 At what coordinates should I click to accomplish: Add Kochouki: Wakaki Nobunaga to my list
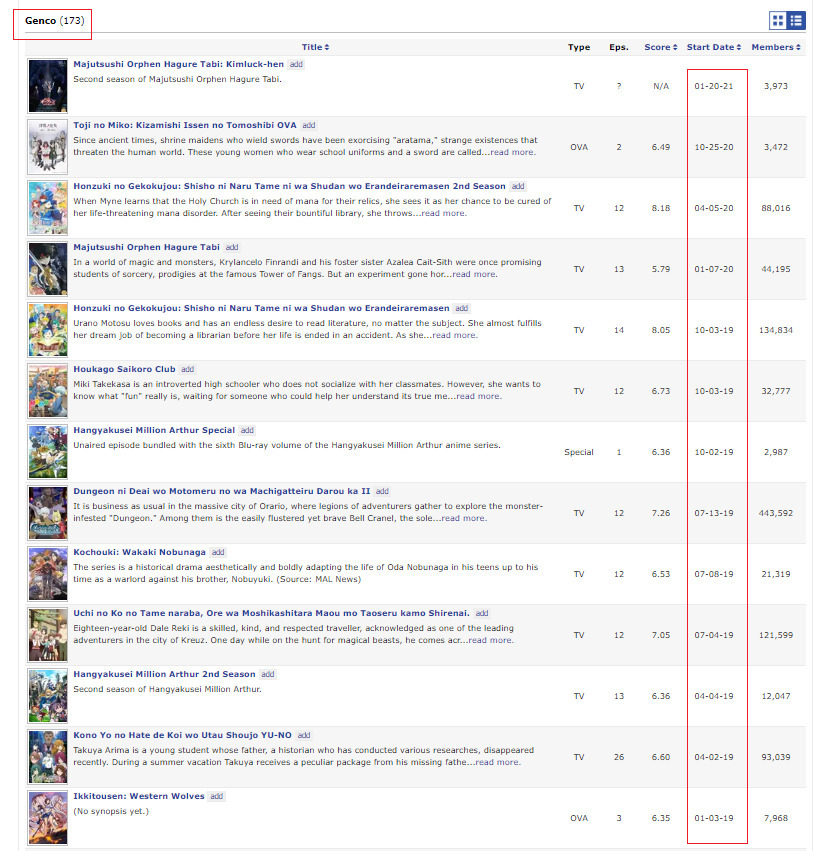(x=218, y=552)
